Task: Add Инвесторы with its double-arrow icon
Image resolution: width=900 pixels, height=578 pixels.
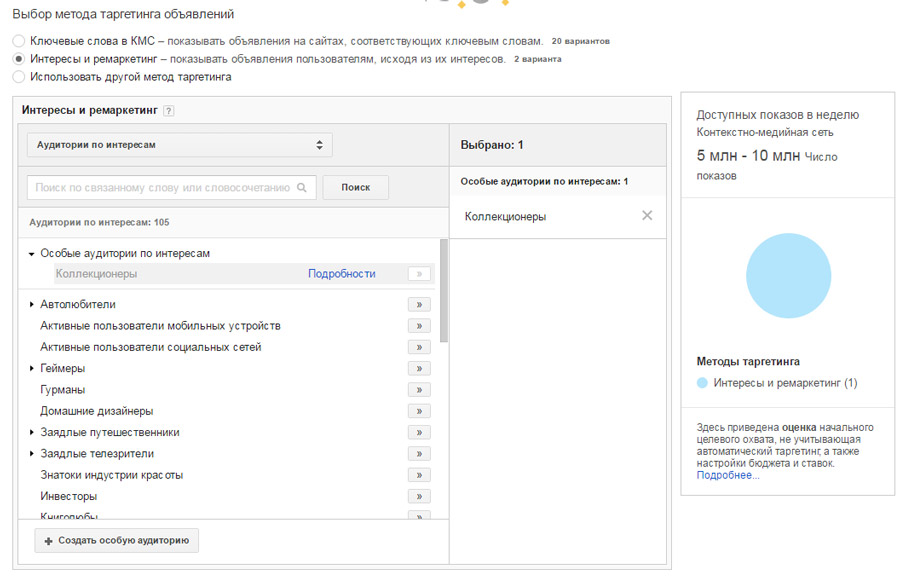Action: coord(420,496)
